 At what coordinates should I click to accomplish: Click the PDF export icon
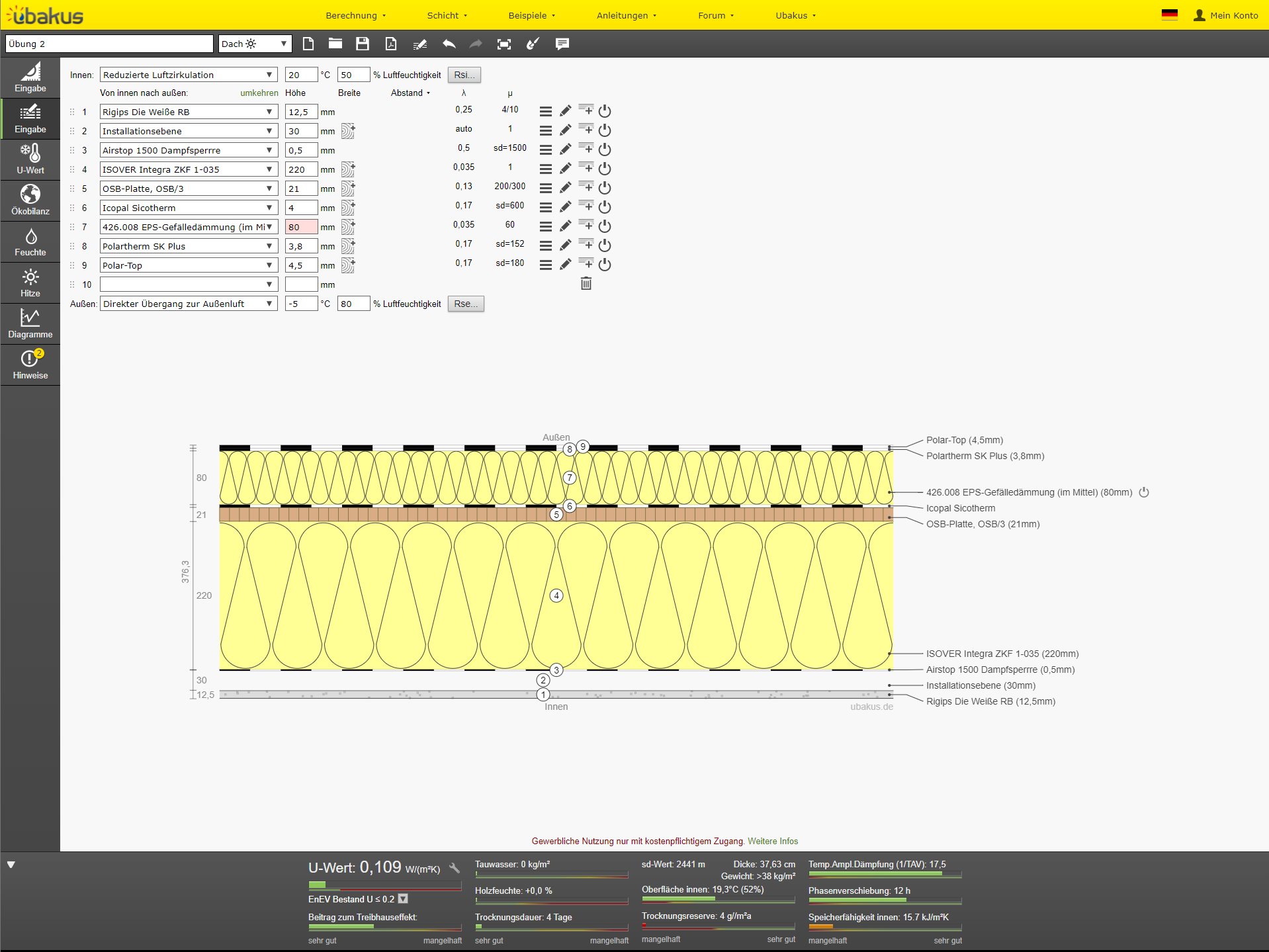click(391, 44)
